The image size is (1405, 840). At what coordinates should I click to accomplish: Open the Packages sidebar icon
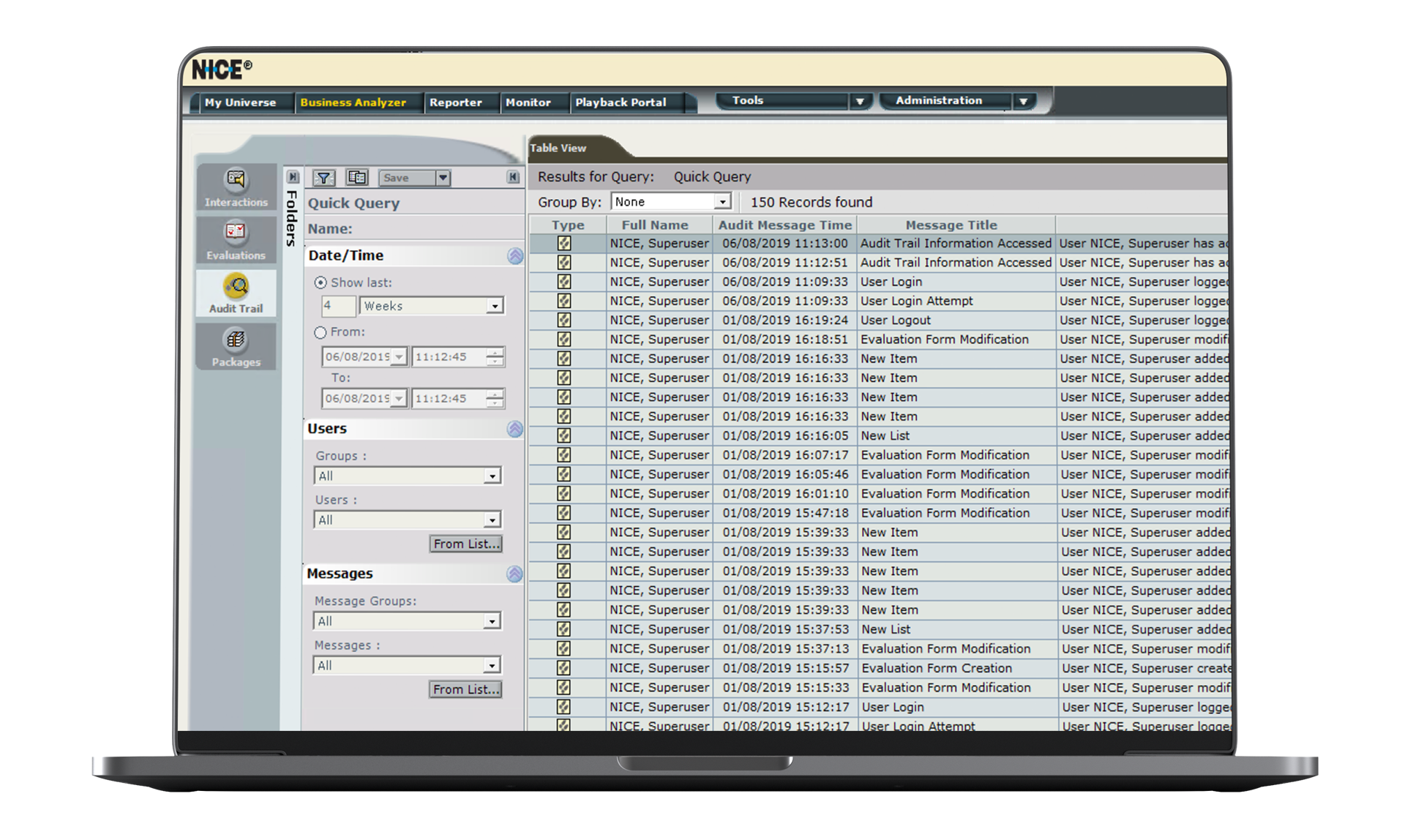236,347
